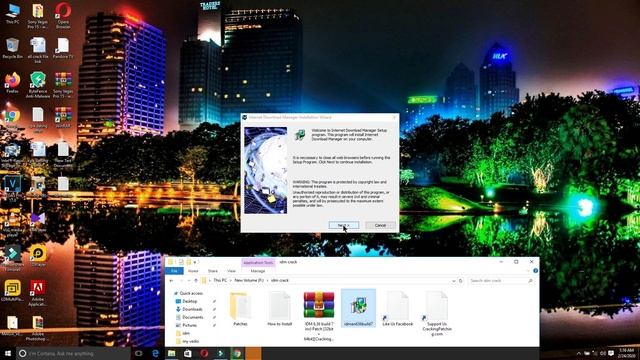Switch to the Share ribbon tab

(213, 271)
